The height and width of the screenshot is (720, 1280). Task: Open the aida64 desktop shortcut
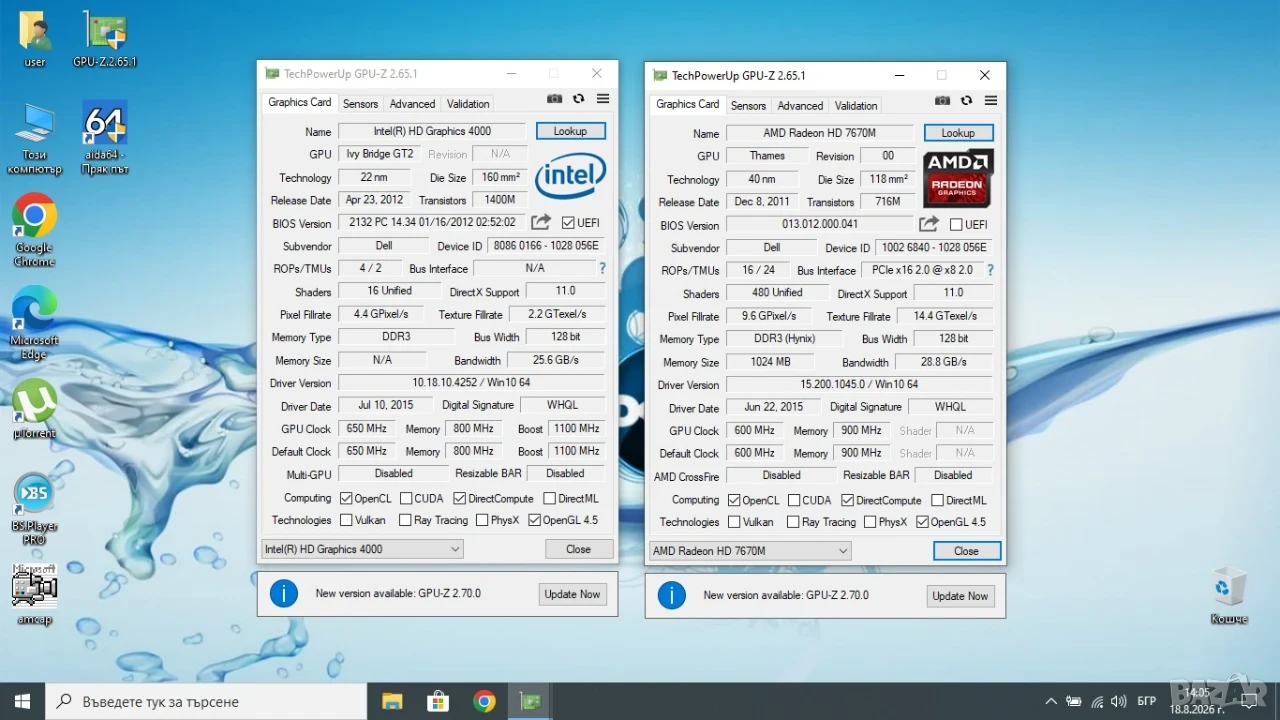point(103,139)
